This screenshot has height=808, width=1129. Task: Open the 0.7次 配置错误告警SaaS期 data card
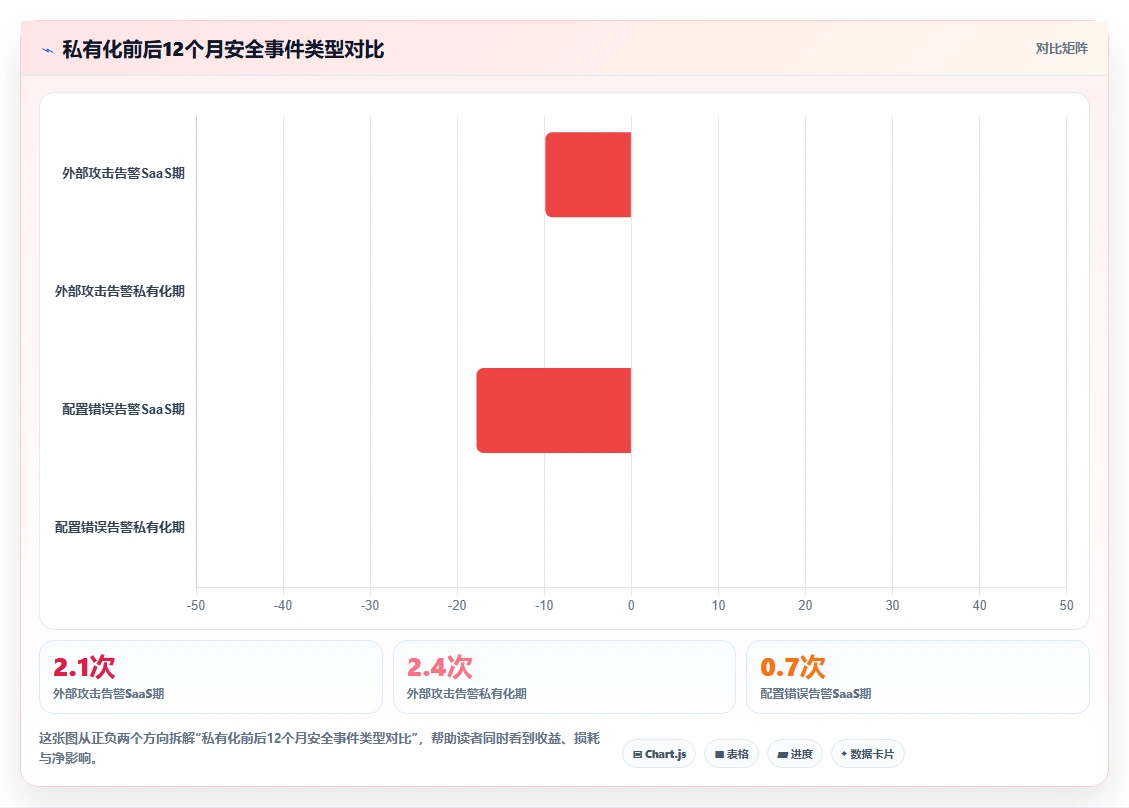[x=917, y=677]
